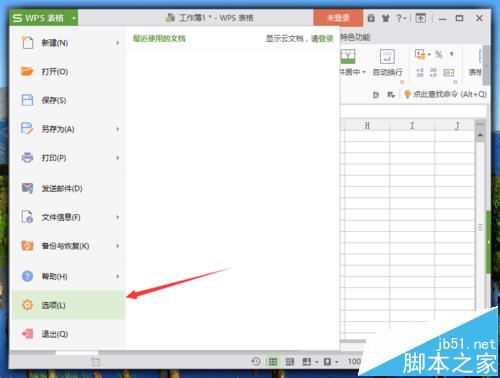Expand the Backup and Restore (备份与恢复) arrow

(x=118, y=246)
